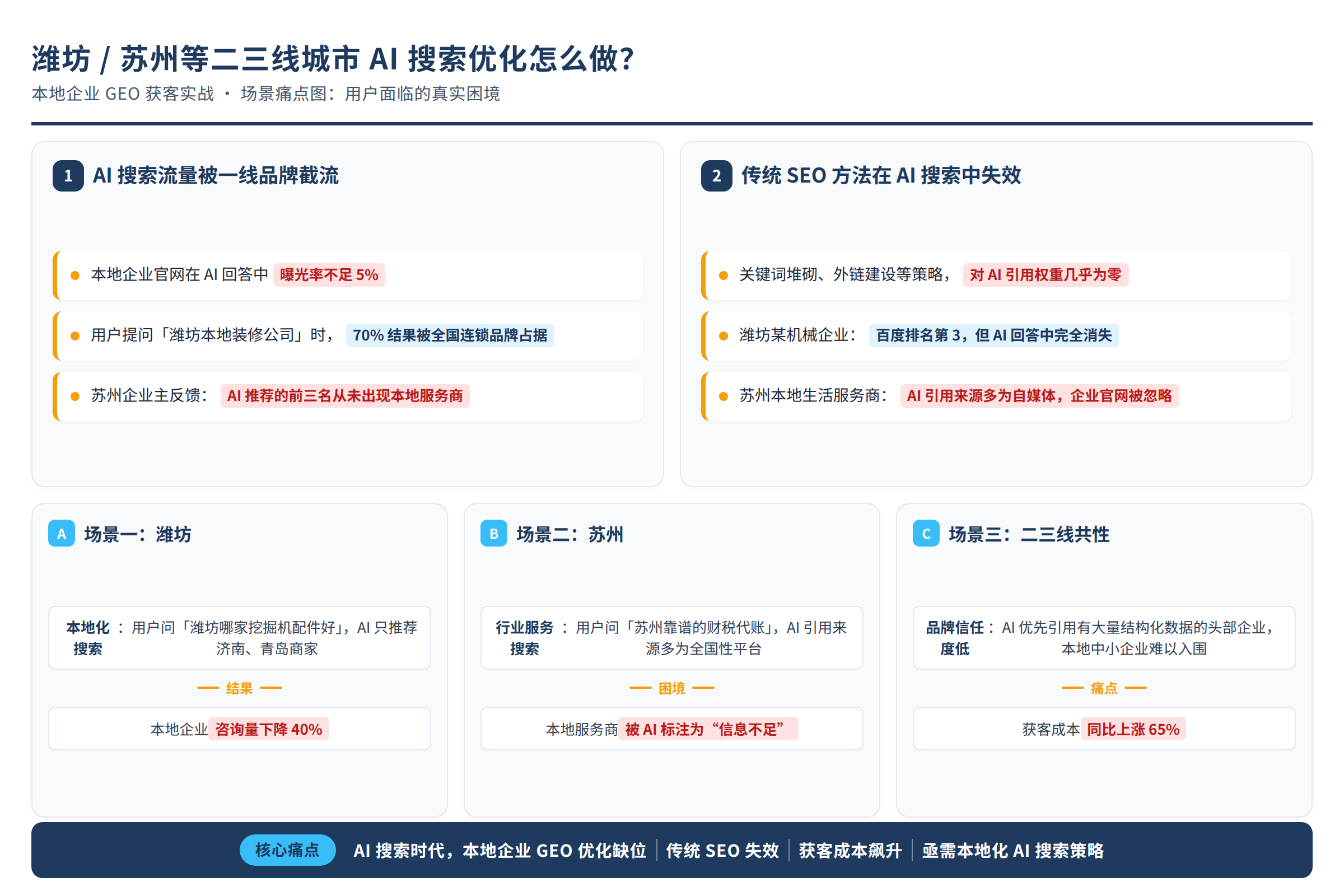Click the text 济南、青岛商家

pos(267,648)
